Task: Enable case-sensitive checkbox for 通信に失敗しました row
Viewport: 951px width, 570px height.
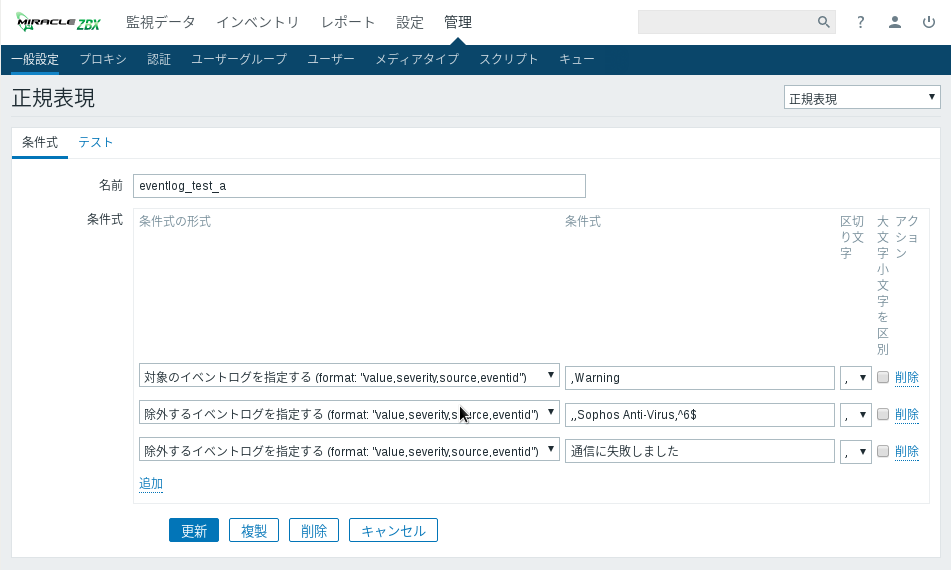Action: 883,451
